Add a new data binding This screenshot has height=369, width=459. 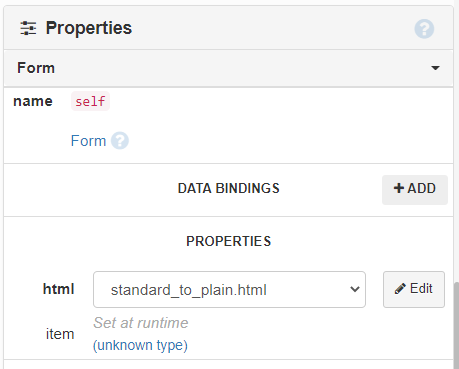[415, 189]
